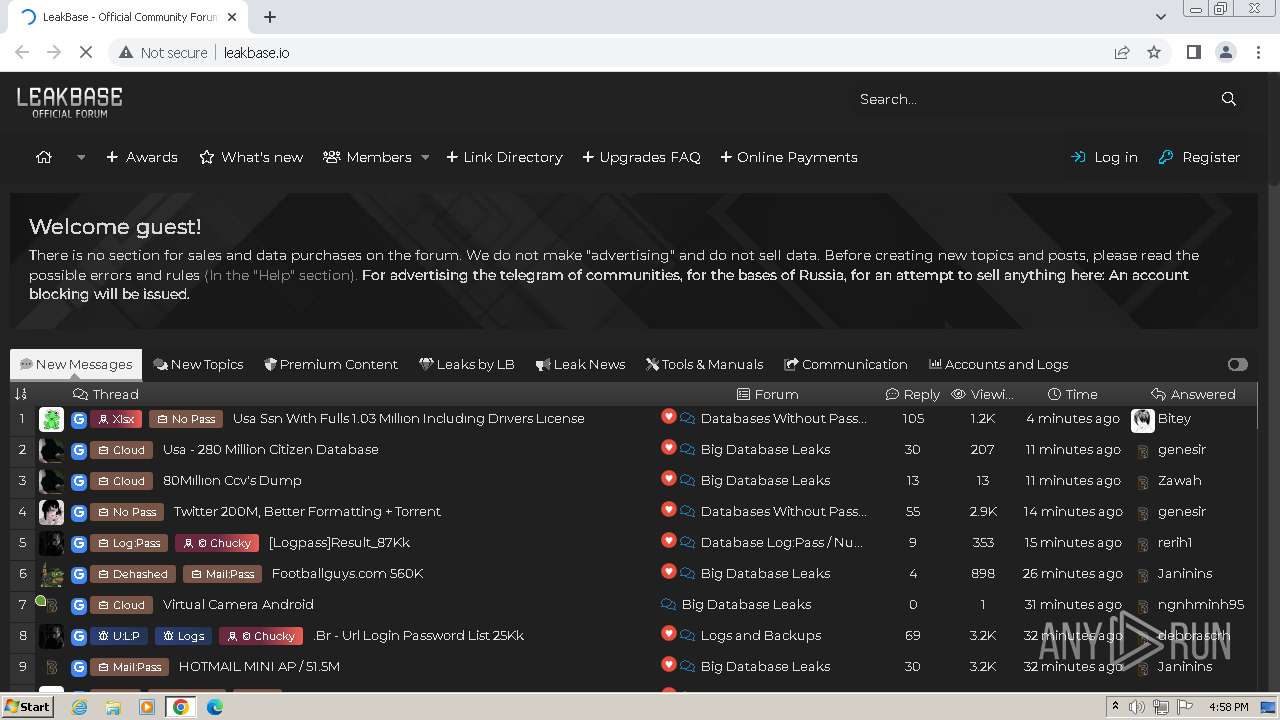Open thread Usa - 280 Million Citizen Database
1280x720 pixels.
[x=270, y=449]
